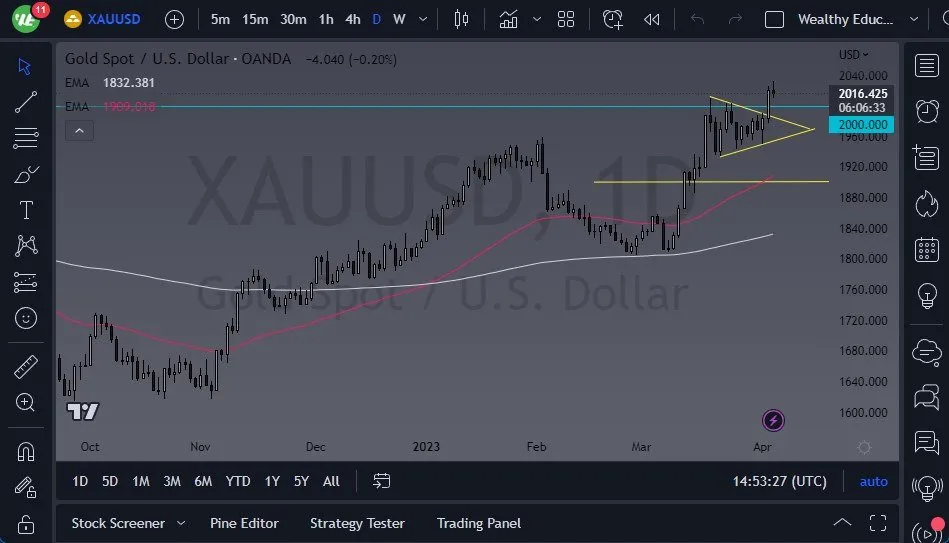
Task: Open the Pine Editor tab
Action: tap(244, 523)
